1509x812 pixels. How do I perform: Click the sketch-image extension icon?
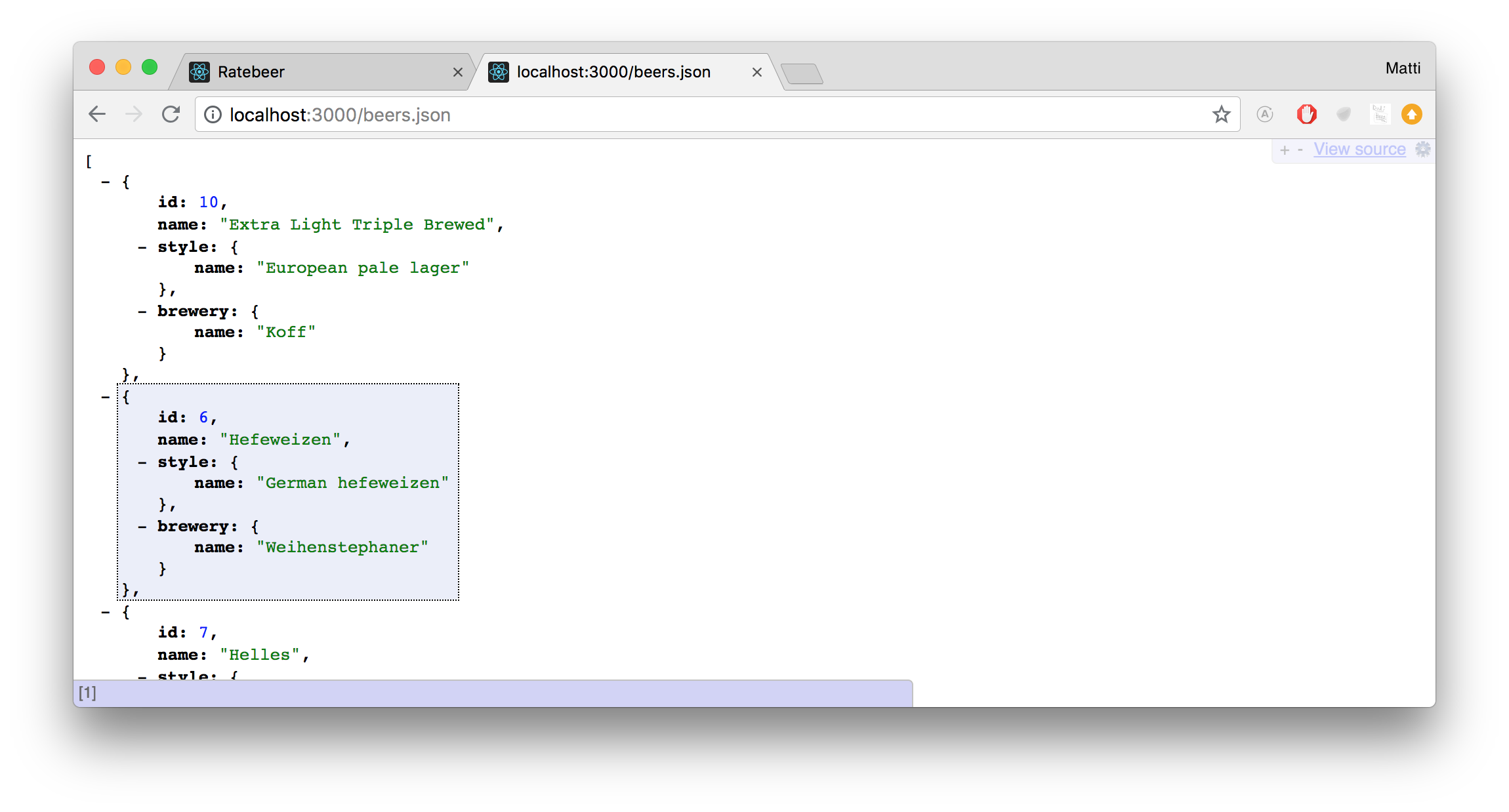click(1379, 114)
